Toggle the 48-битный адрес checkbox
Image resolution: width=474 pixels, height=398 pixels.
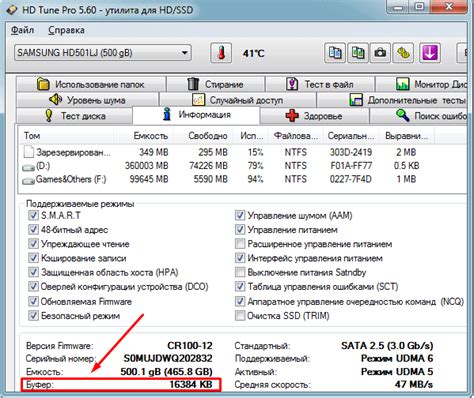(x=33, y=230)
